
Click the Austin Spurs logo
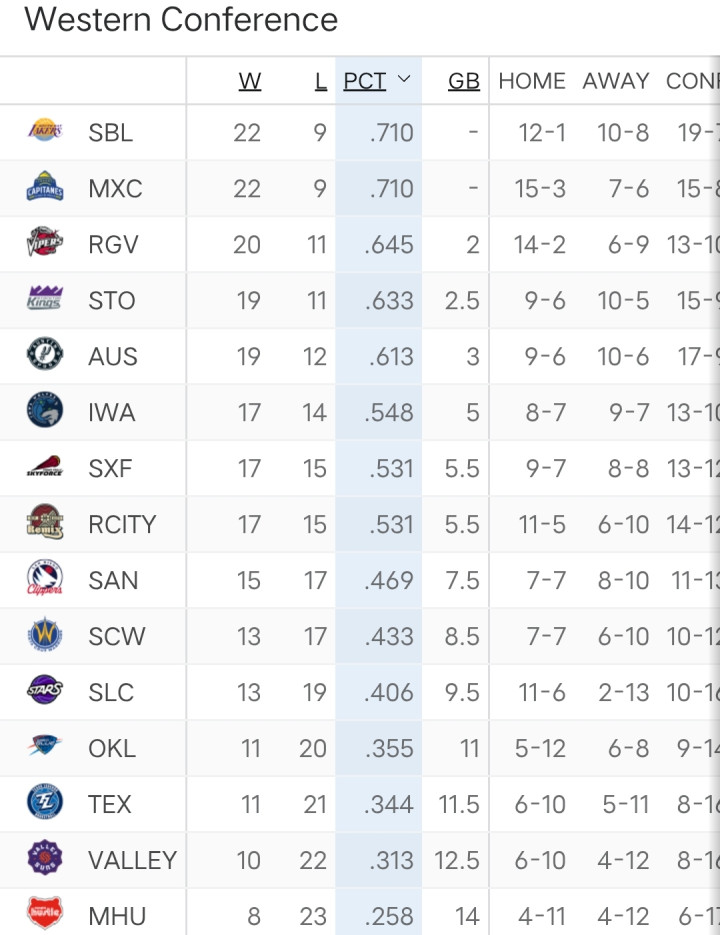tap(45, 355)
